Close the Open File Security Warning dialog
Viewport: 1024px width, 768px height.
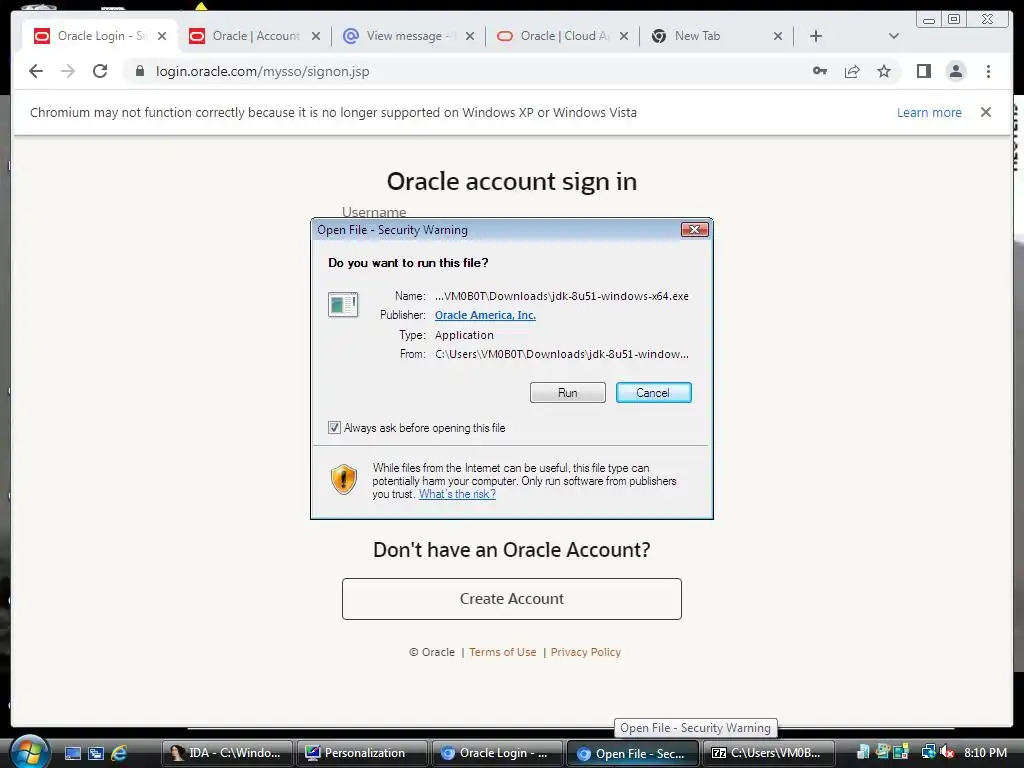coord(694,229)
